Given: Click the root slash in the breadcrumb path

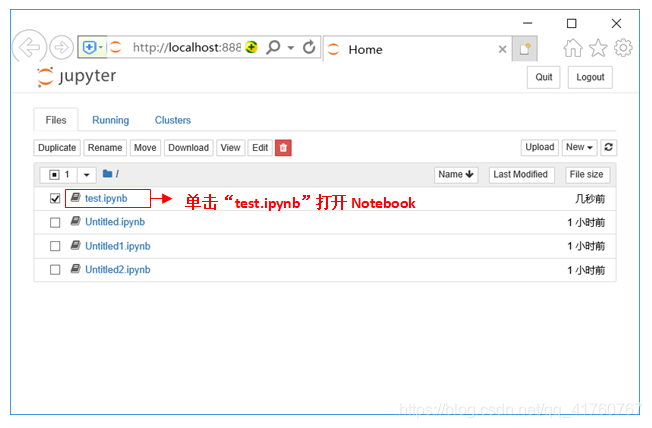Looking at the screenshot, I should 117,174.
